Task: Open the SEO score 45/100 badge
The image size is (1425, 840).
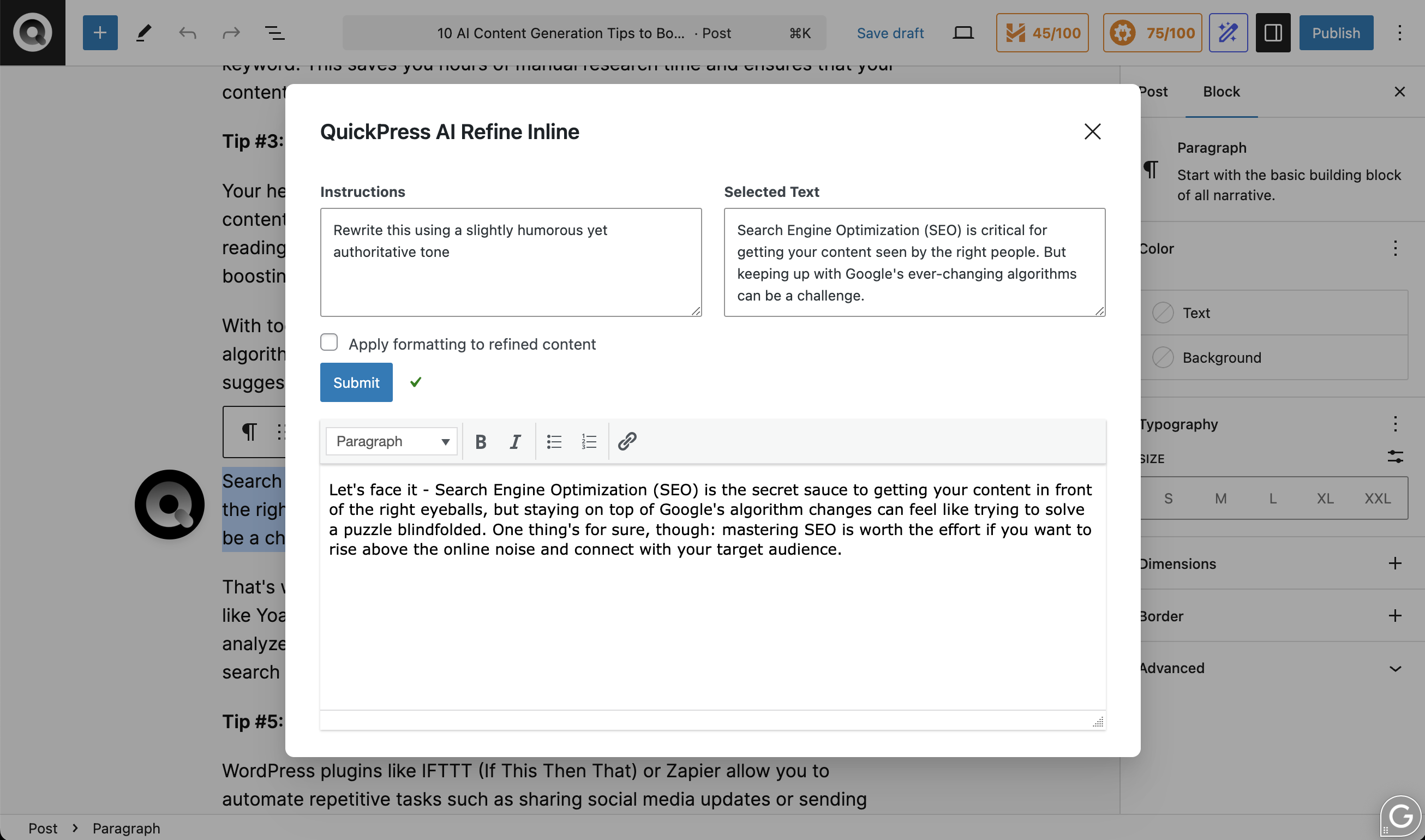Action: point(1042,33)
